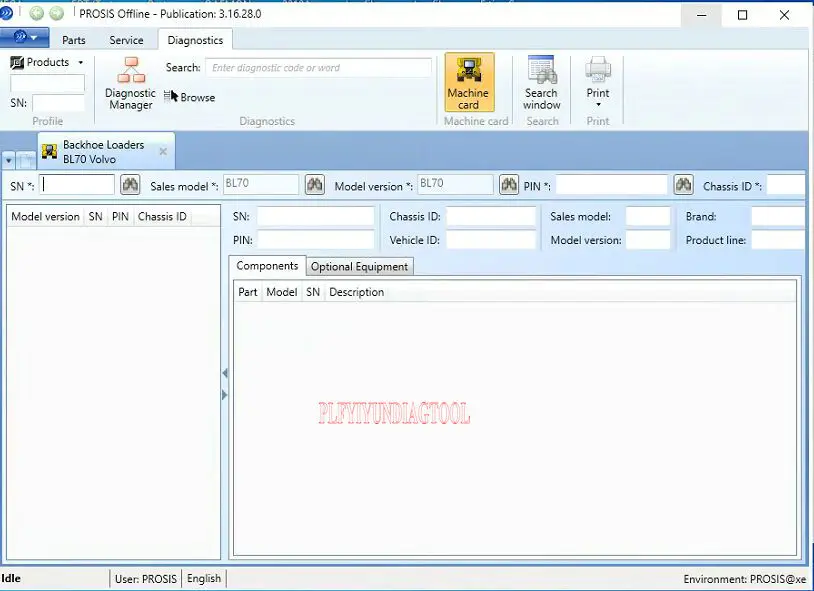Image resolution: width=814 pixels, height=591 pixels.
Task: Switch to the Service ribbon tab
Action: (126, 40)
